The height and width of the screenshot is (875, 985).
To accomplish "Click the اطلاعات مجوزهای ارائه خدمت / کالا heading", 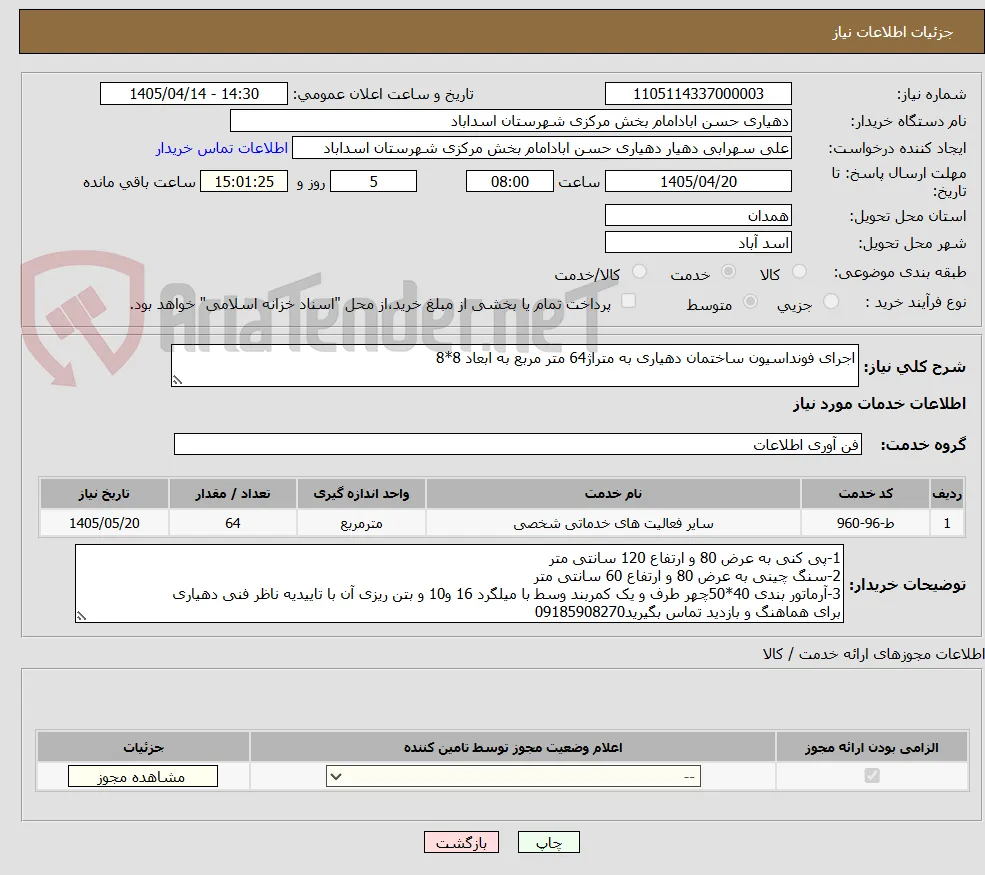I will 873,655.
